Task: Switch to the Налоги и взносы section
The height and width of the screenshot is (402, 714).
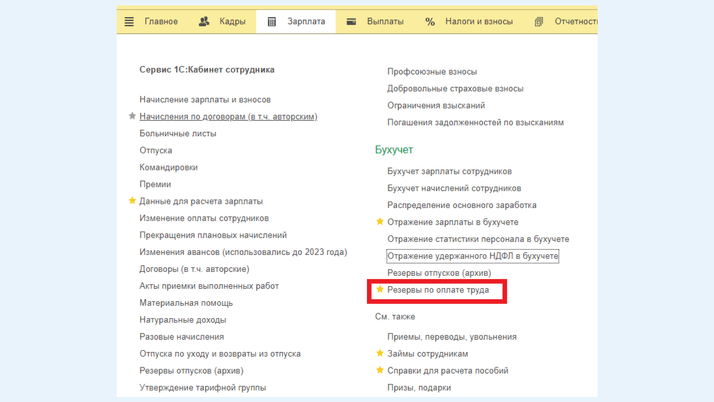Action: [x=478, y=21]
